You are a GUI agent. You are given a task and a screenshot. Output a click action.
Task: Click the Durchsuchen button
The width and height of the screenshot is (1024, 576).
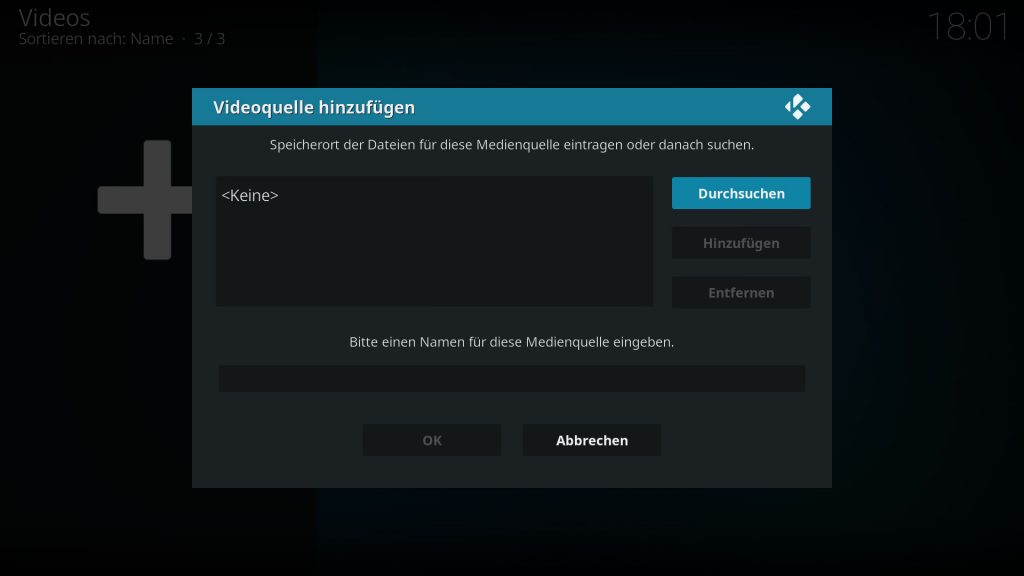741,193
